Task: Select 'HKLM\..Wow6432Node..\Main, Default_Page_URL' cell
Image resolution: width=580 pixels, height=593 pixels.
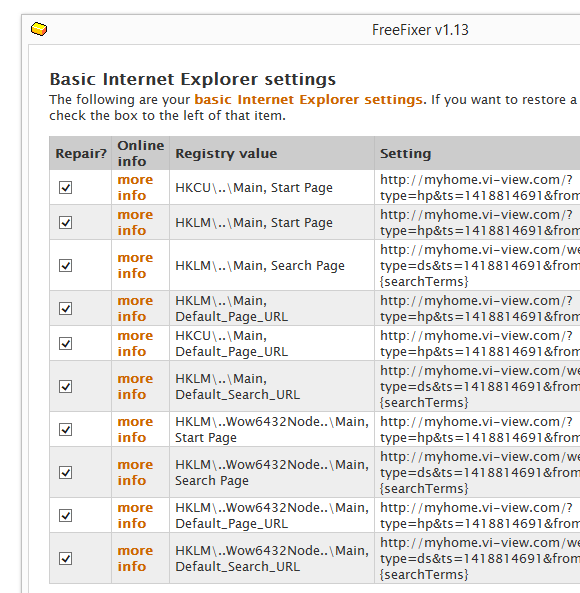Action: pyautogui.click(x=272, y=515)
